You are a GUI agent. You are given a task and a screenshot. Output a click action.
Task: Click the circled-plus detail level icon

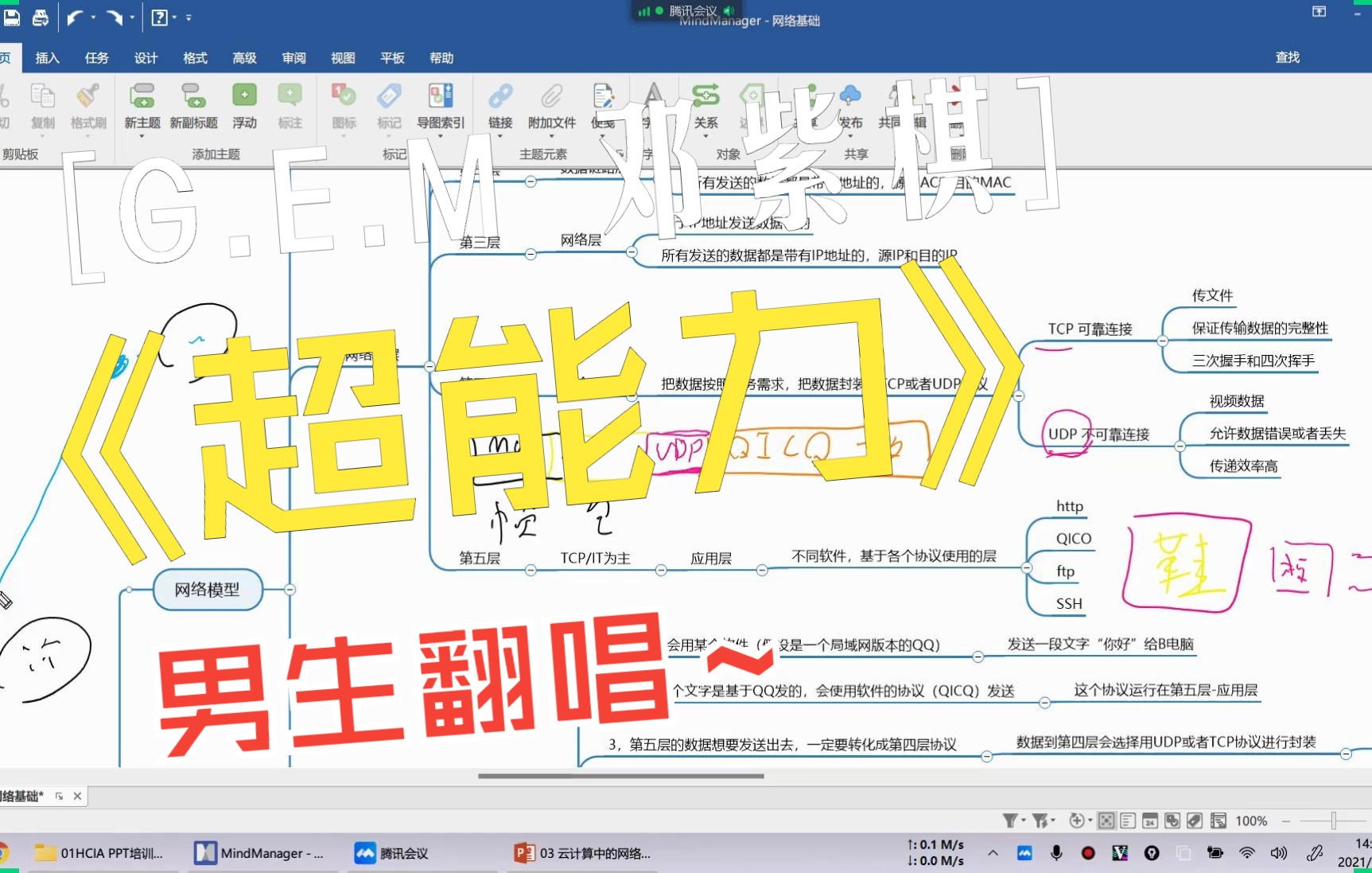tap(1077, 820)
